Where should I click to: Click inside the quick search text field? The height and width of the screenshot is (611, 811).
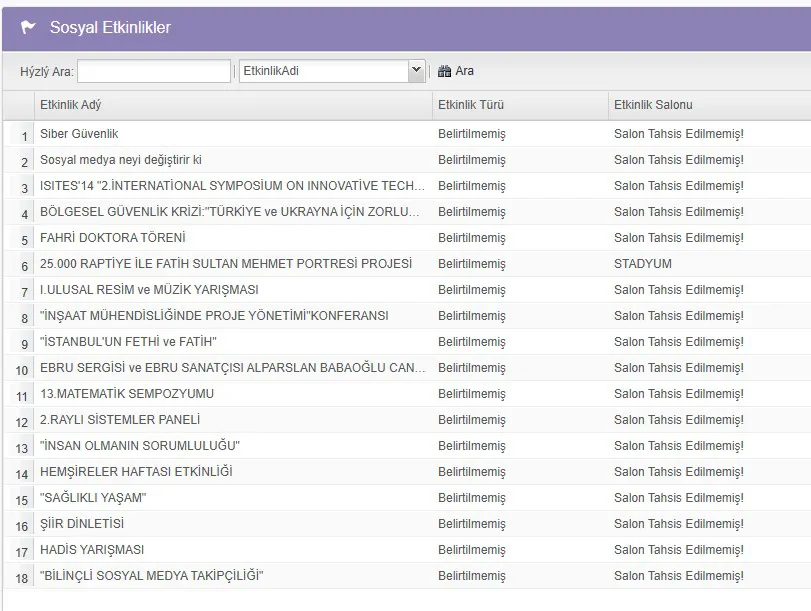click(x=153, y=71)
